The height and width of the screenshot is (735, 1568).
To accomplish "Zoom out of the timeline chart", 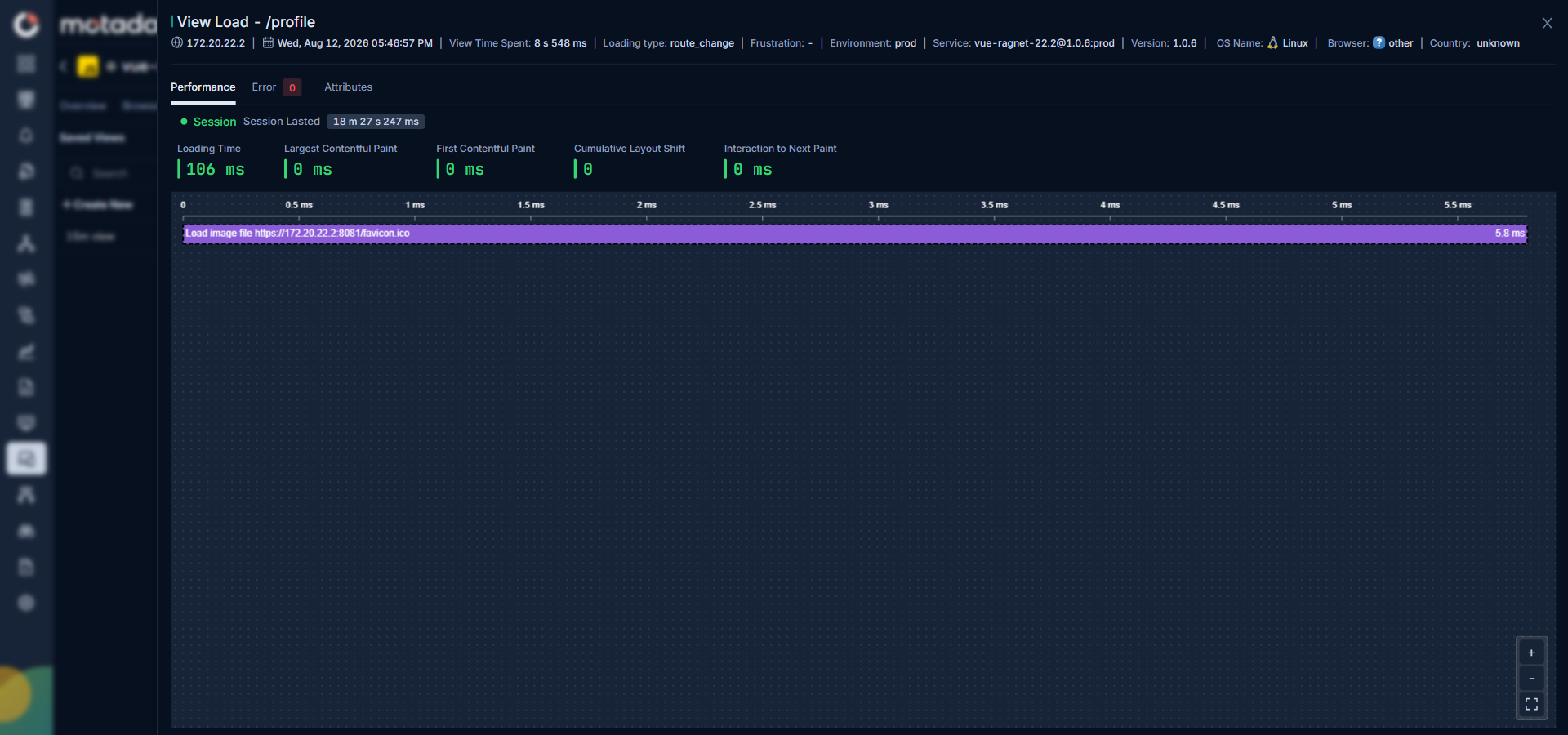I will (1531, 679).
